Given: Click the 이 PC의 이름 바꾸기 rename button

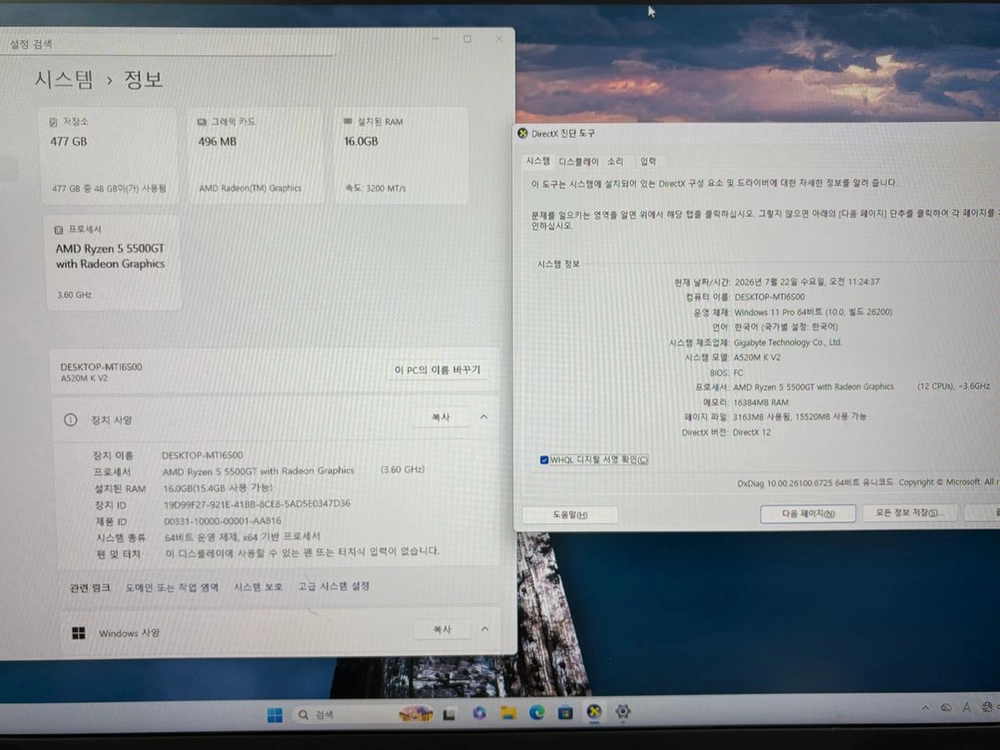Looking at the screenshot, I should (437, 370).
